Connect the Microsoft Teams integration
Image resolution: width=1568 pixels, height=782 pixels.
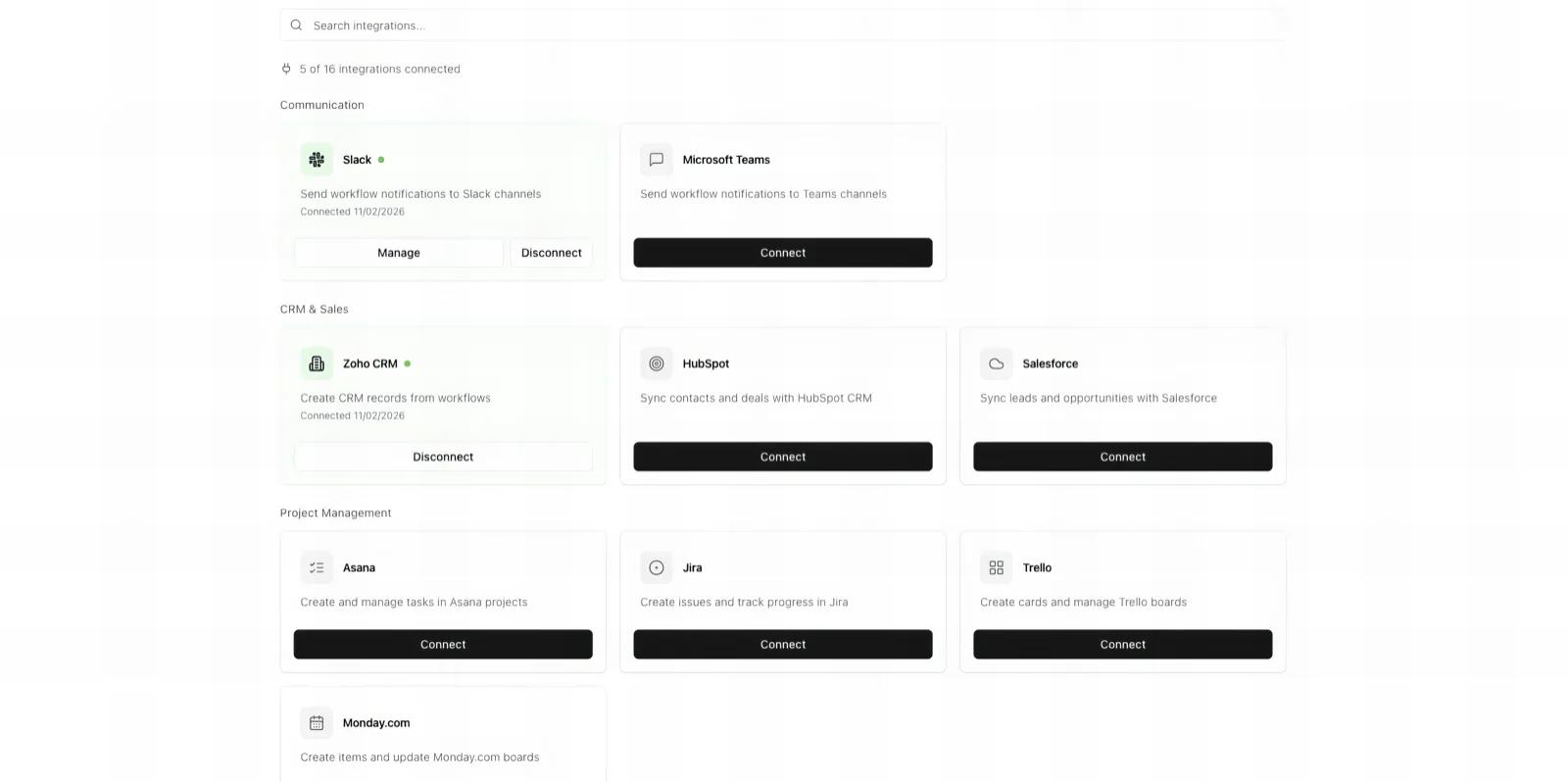782,252
